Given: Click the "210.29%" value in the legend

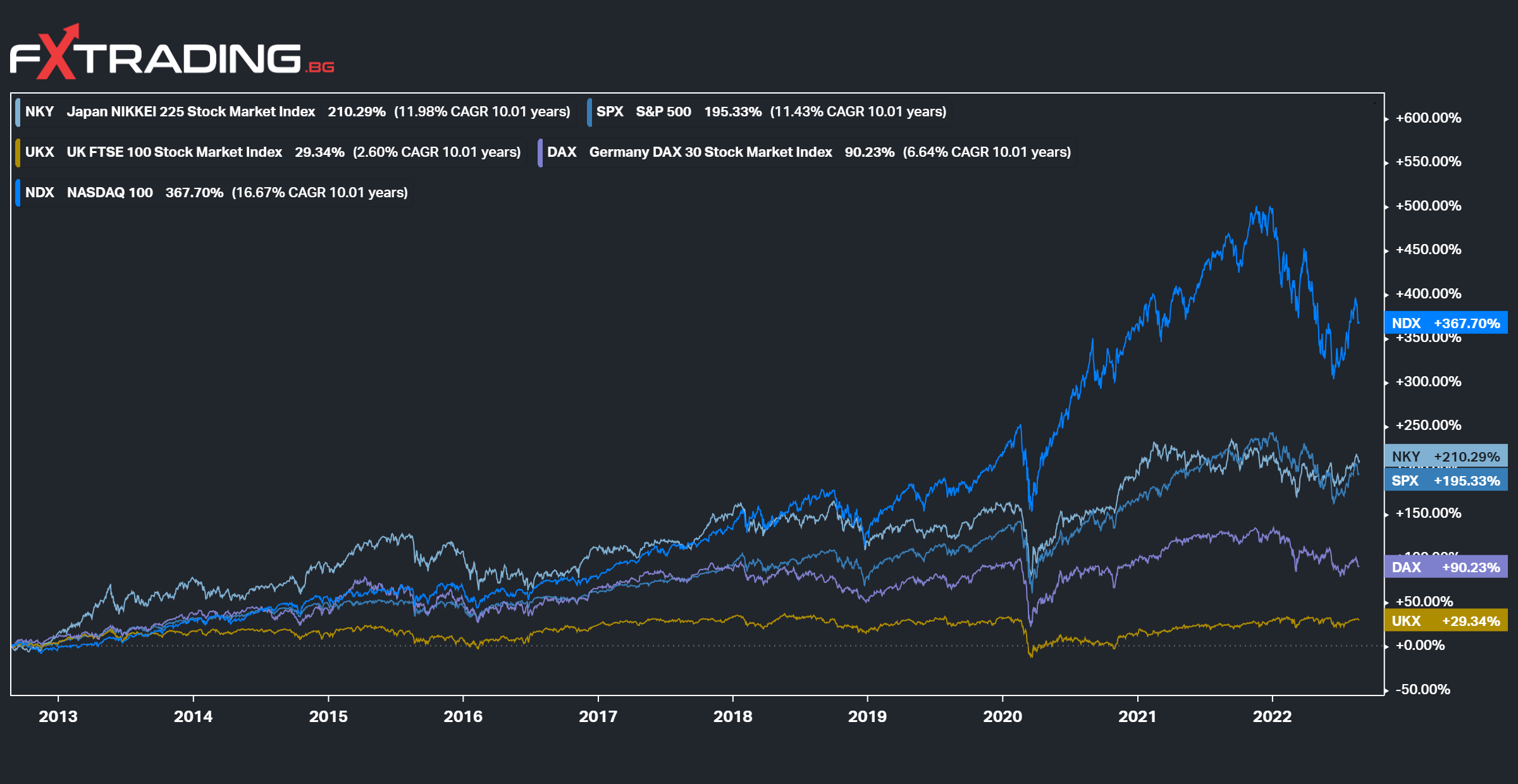Looking at the screenshot, I should coord(357,112).
